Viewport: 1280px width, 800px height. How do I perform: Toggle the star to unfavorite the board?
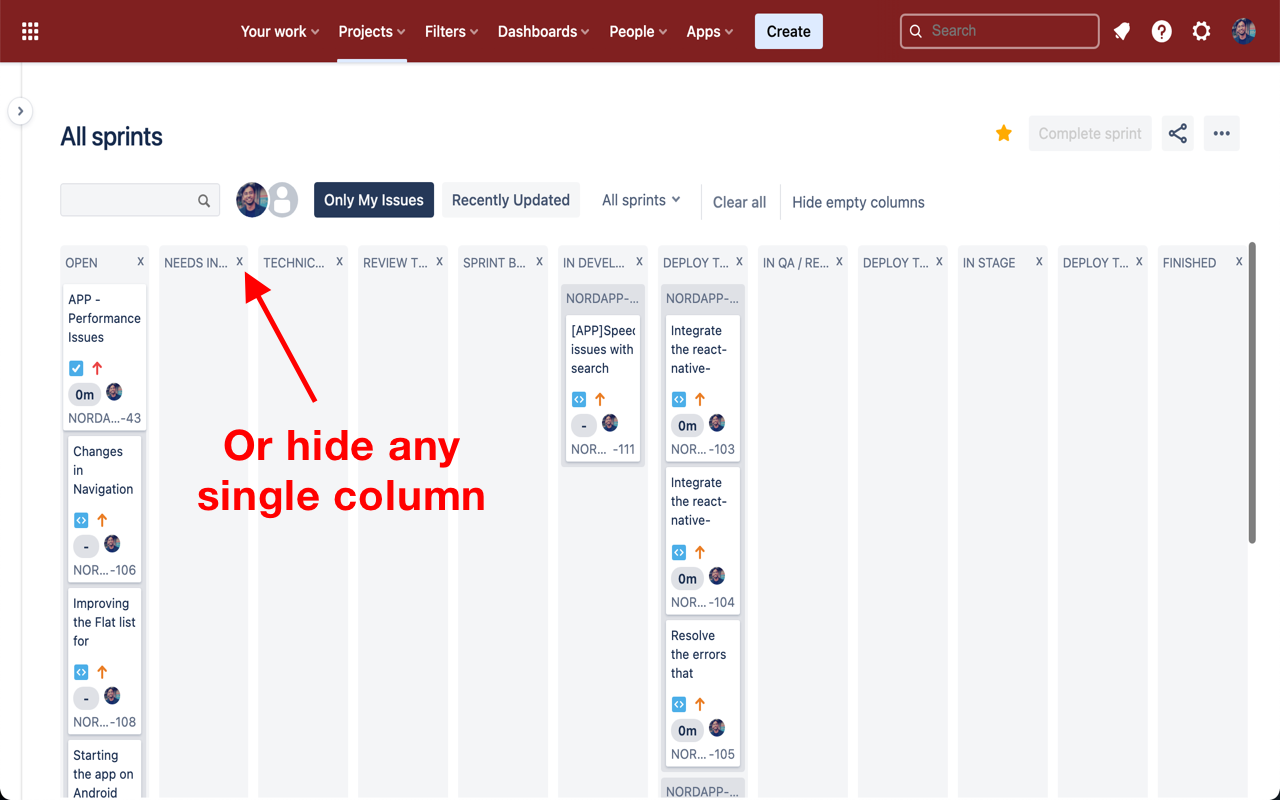[x=1003, y=131]
